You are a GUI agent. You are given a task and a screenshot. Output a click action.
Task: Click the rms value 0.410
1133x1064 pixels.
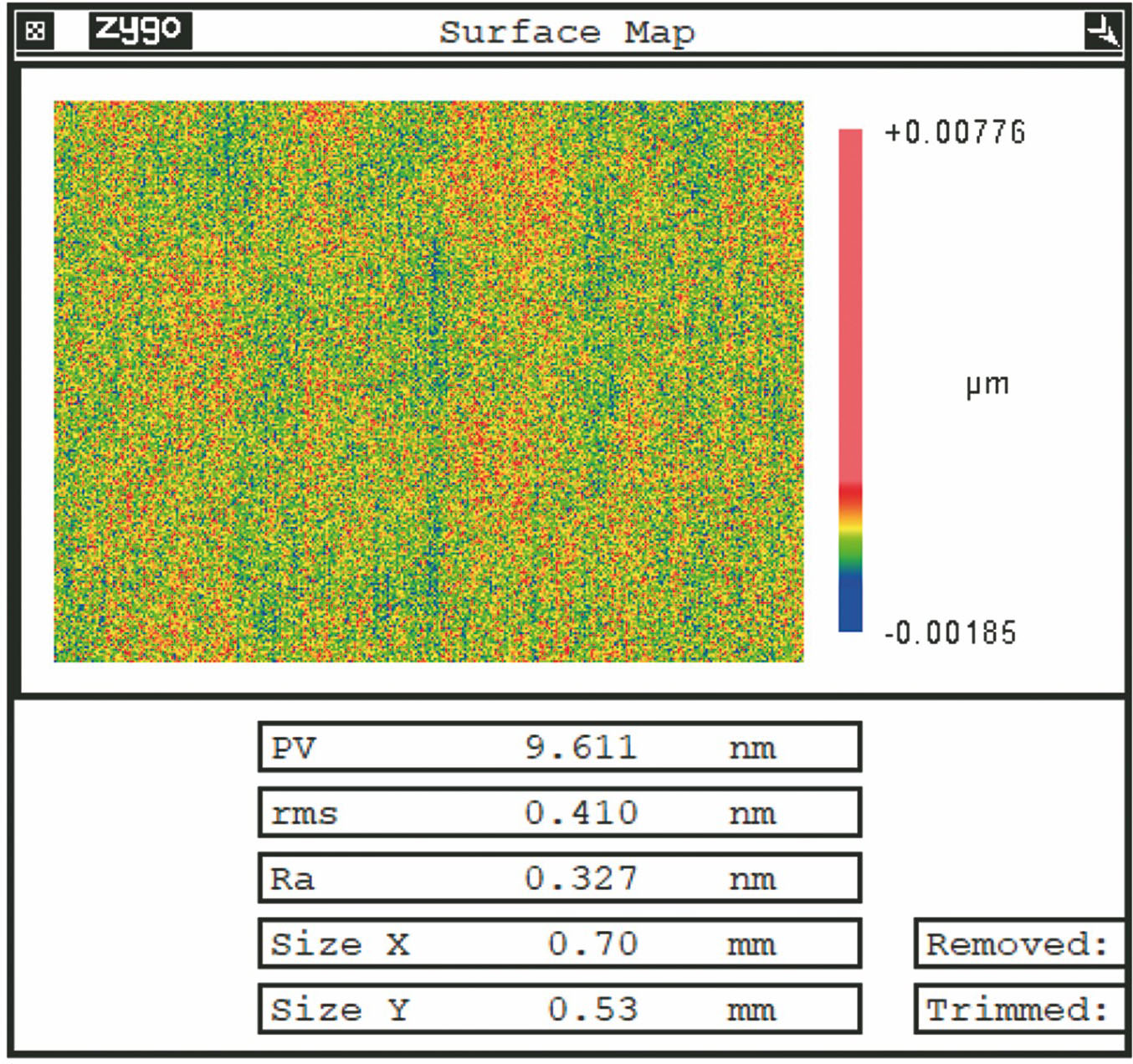[581, 813]
